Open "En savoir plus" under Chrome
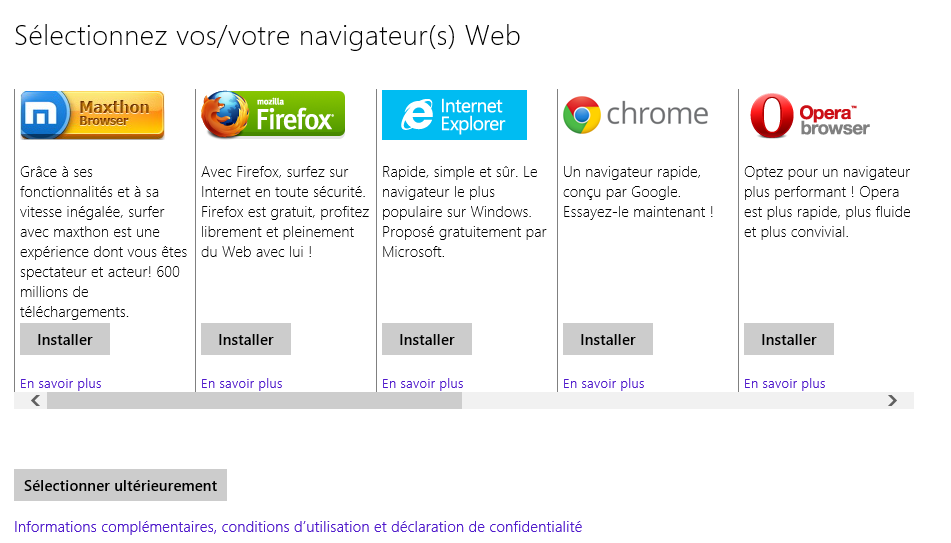 point(603,383)
